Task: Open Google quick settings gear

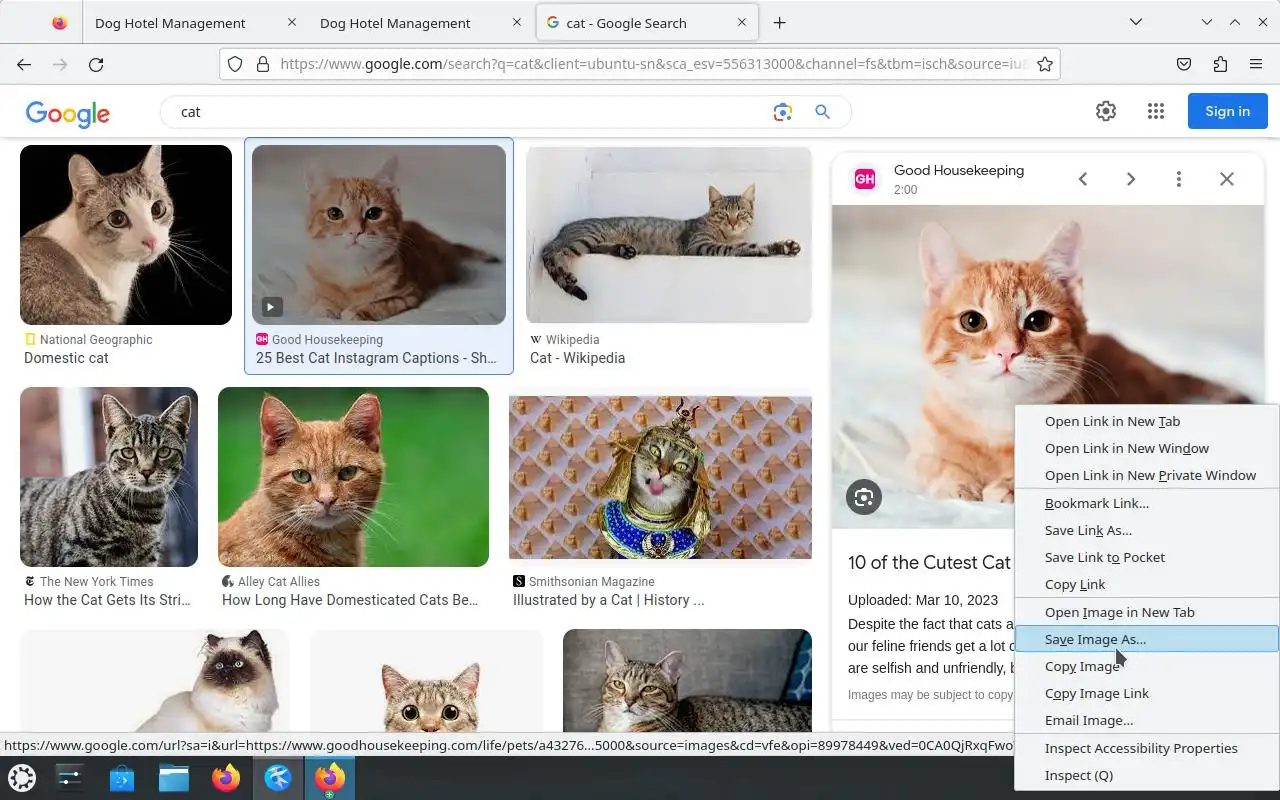Action: pos(1106,111)
